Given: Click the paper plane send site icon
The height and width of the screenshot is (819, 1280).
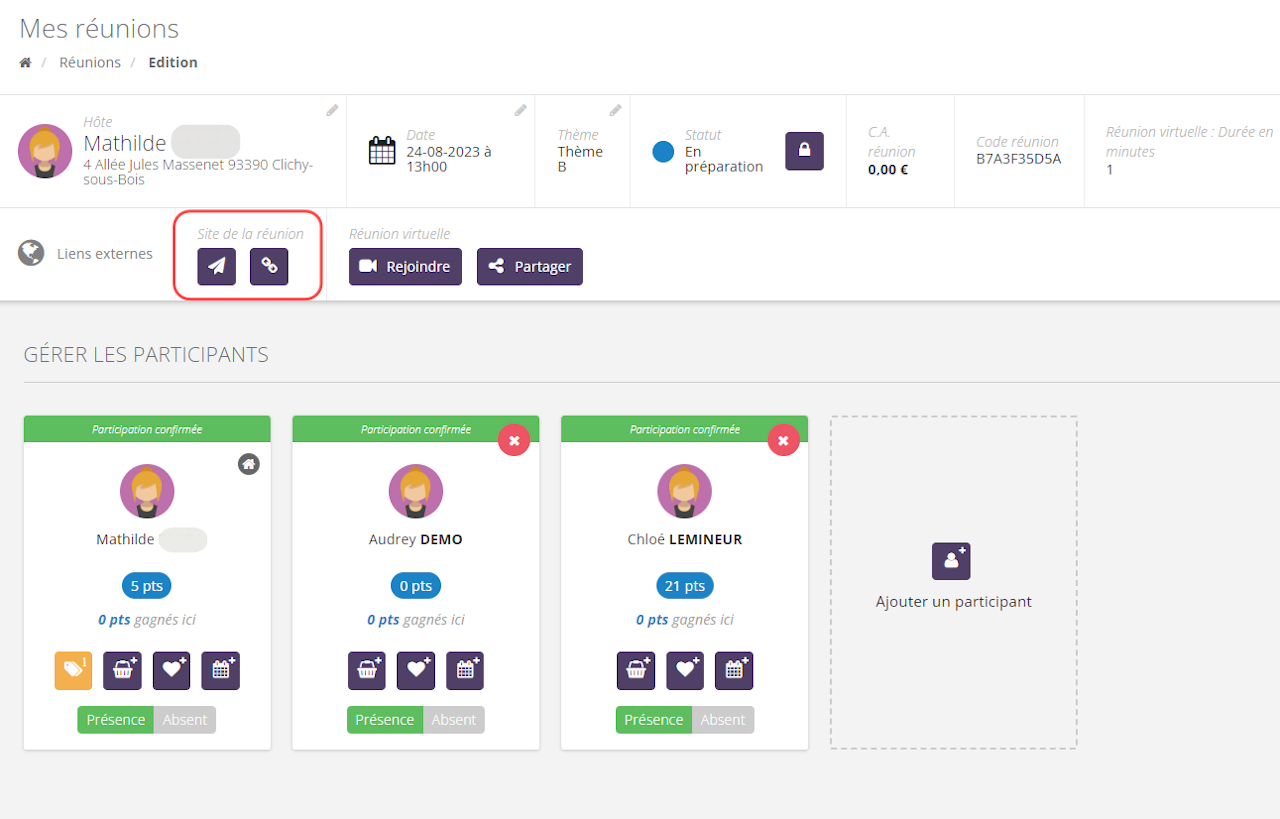Looking at the screenshot, I should click(x=216, y=266).
